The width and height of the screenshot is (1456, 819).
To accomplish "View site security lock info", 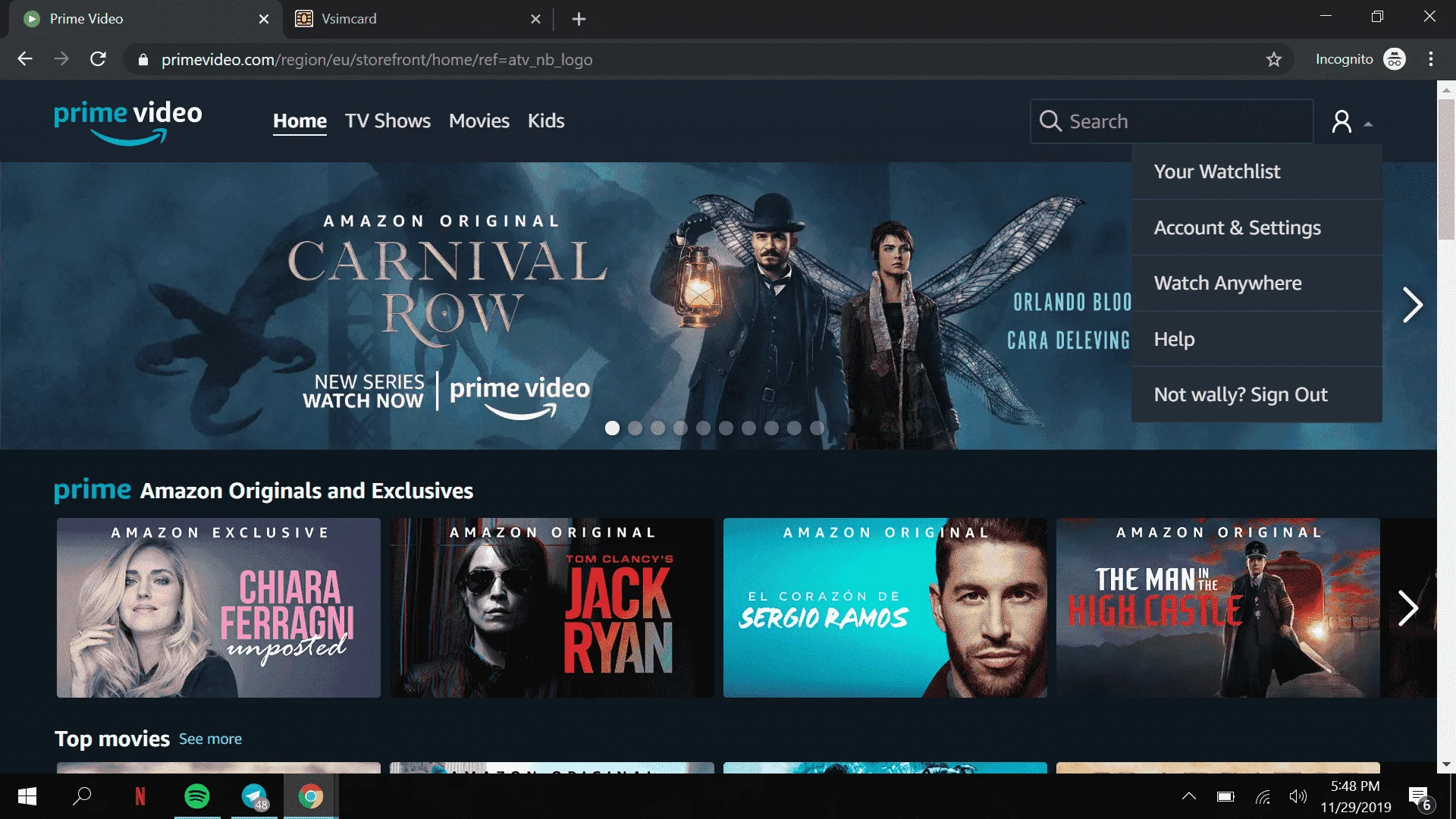I will coord(143,60).
